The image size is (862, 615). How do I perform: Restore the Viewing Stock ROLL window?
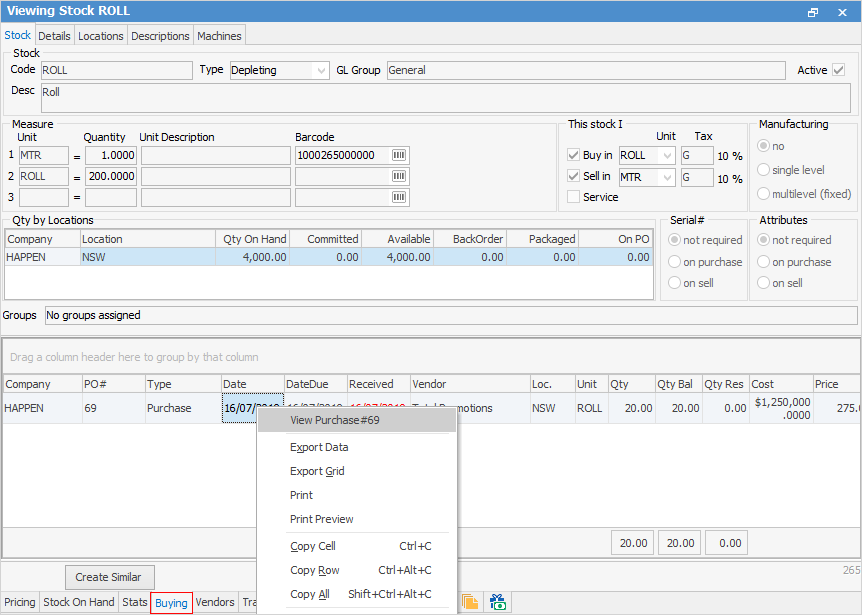click(813, 11)
